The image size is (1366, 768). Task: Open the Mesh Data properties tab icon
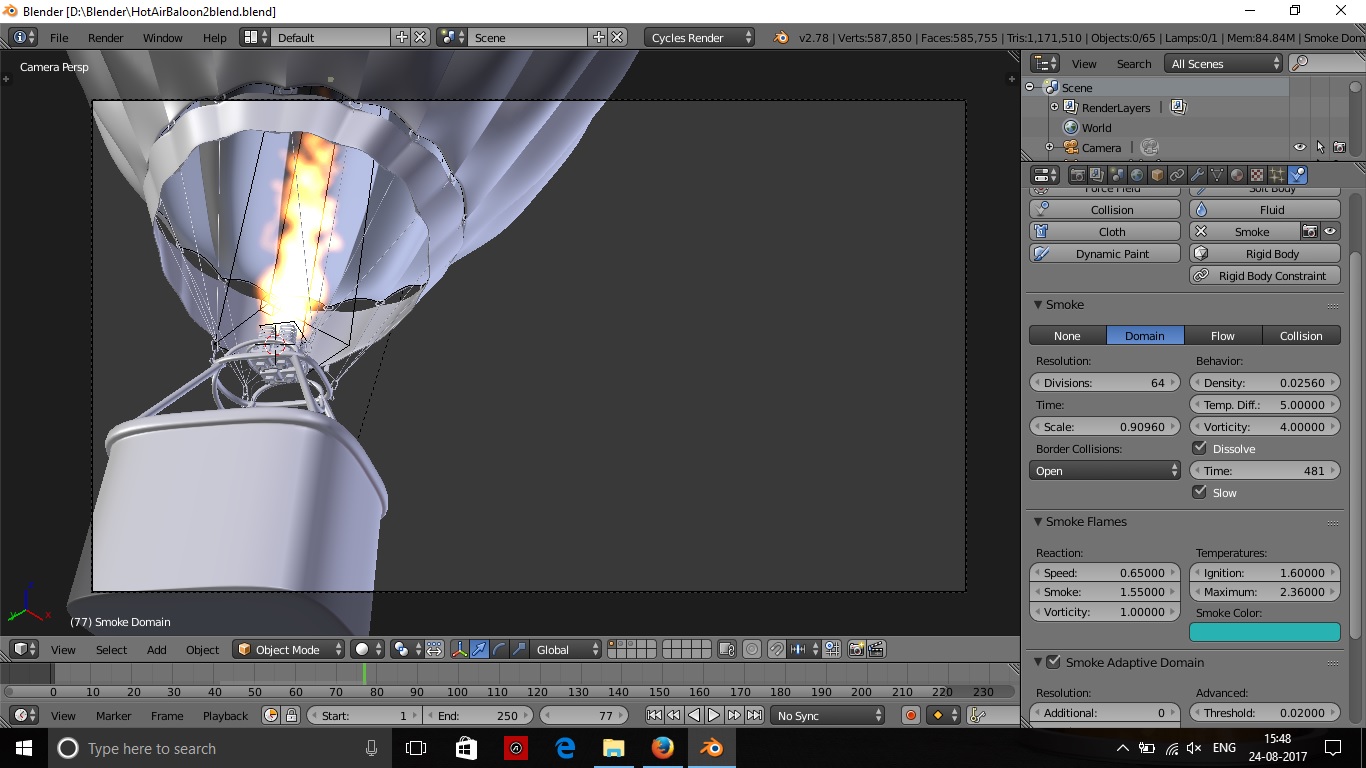(1217, 175)
